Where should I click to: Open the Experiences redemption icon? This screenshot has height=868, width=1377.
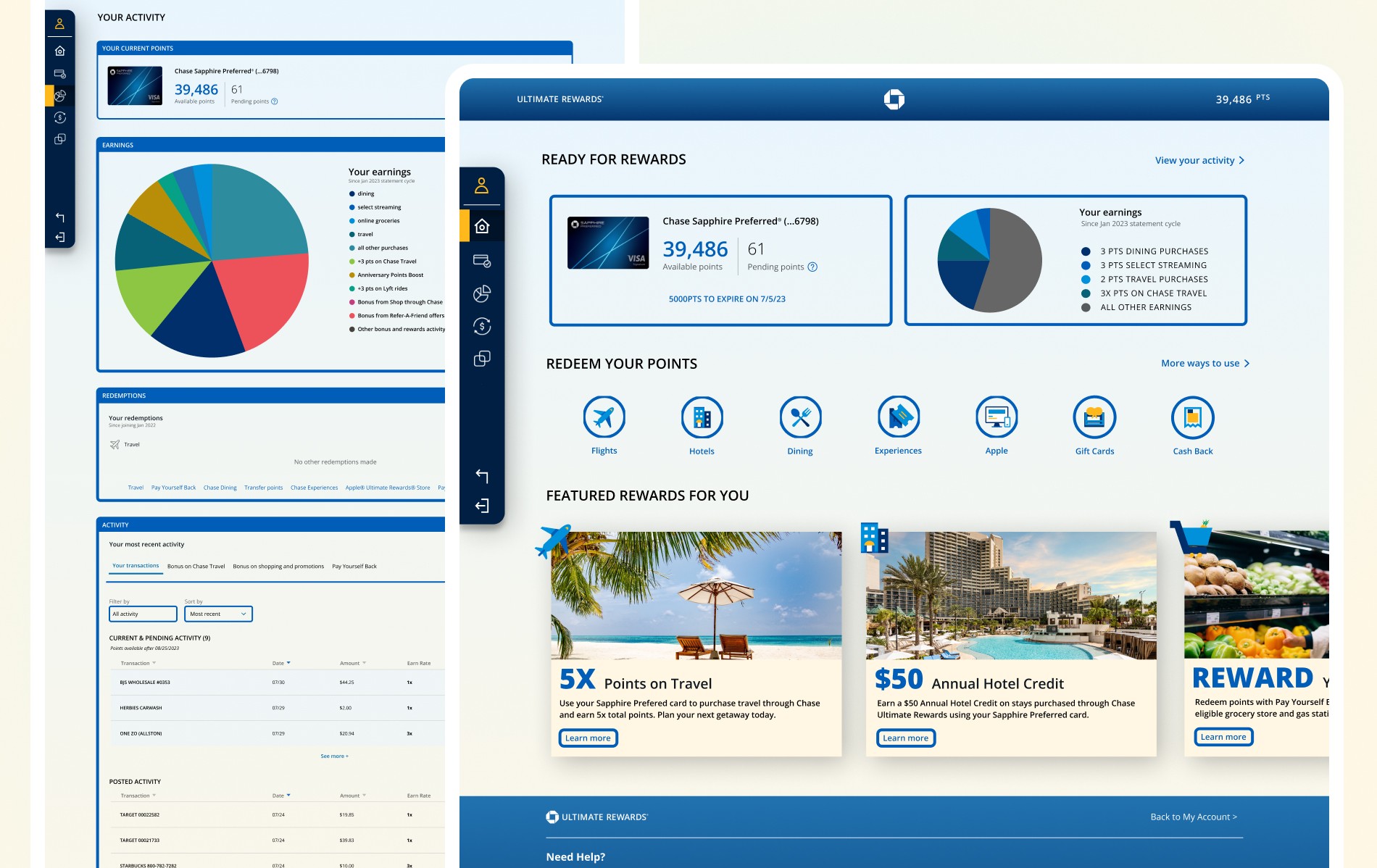pyautogui.click(x=899, y=417)
